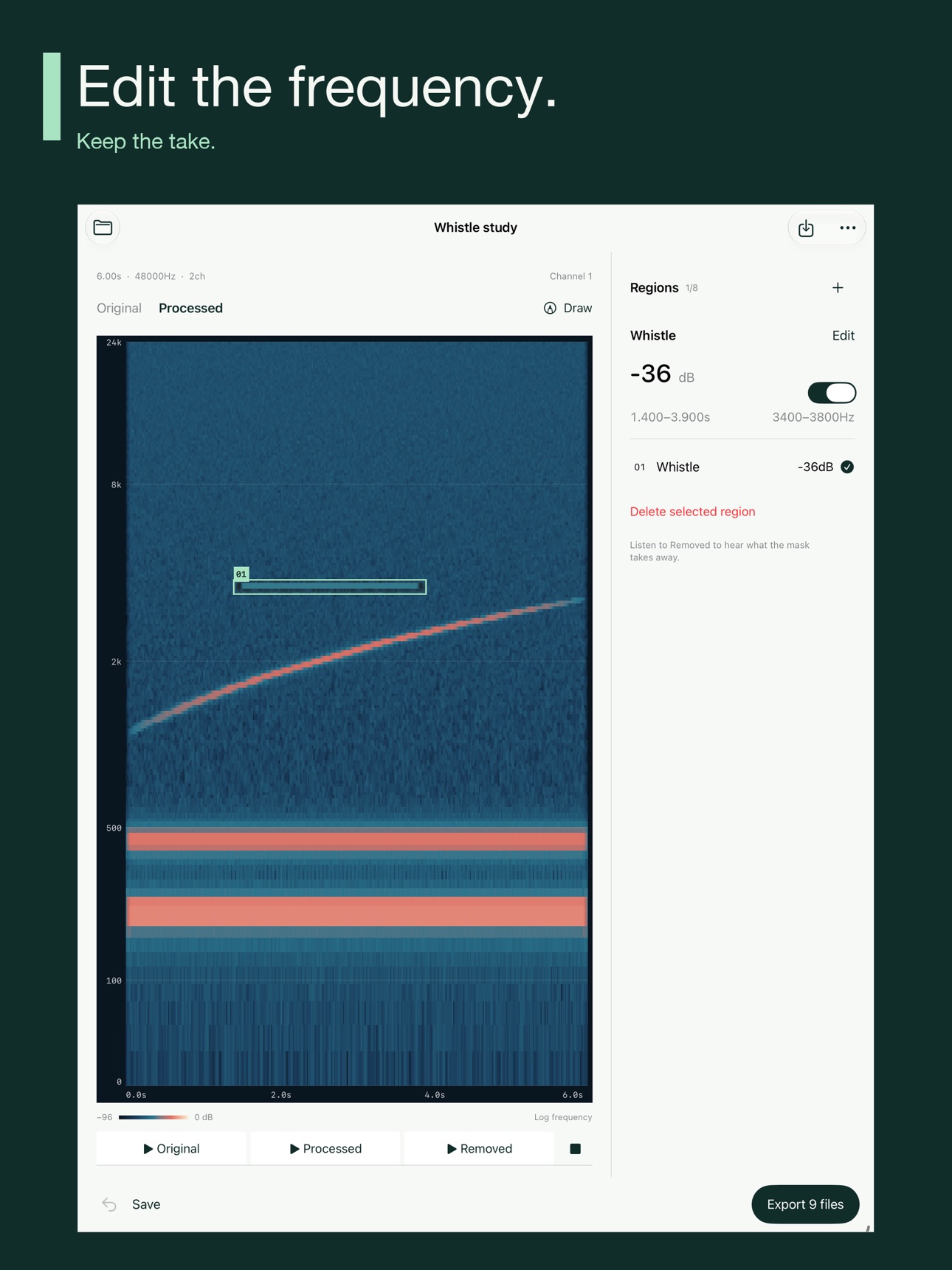This screenshot has width=952, height=1270.
Task: Click the 3400–3800Hz frequency range
Action: (813, 417)
